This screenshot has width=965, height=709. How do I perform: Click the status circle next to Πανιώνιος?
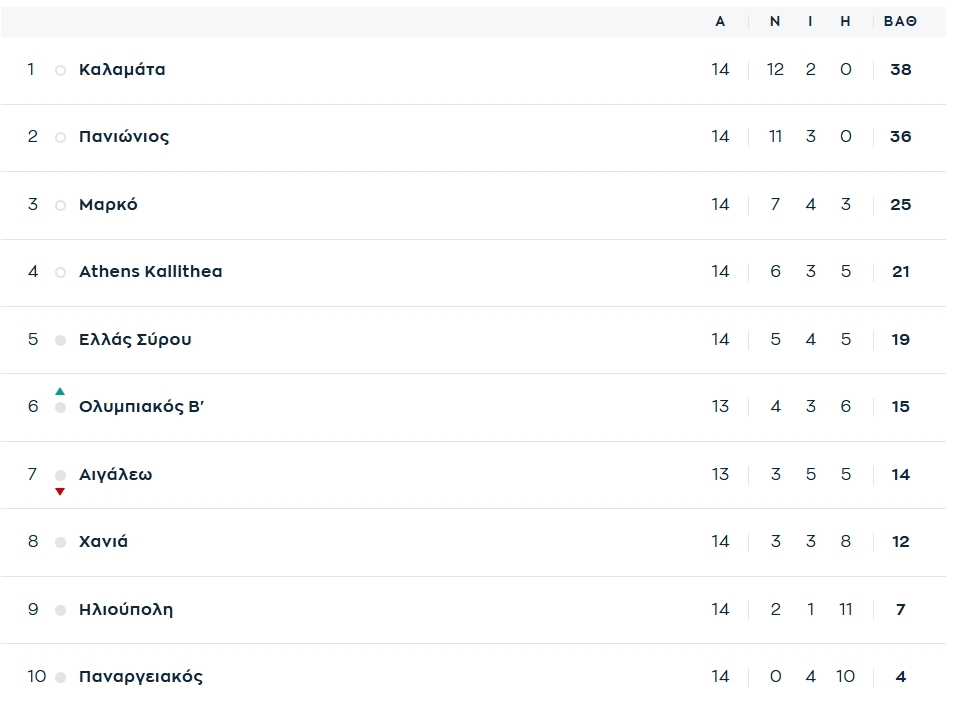(60, 138)
